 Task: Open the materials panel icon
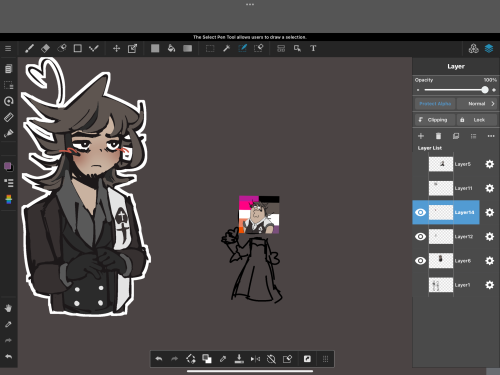[473, 49]
